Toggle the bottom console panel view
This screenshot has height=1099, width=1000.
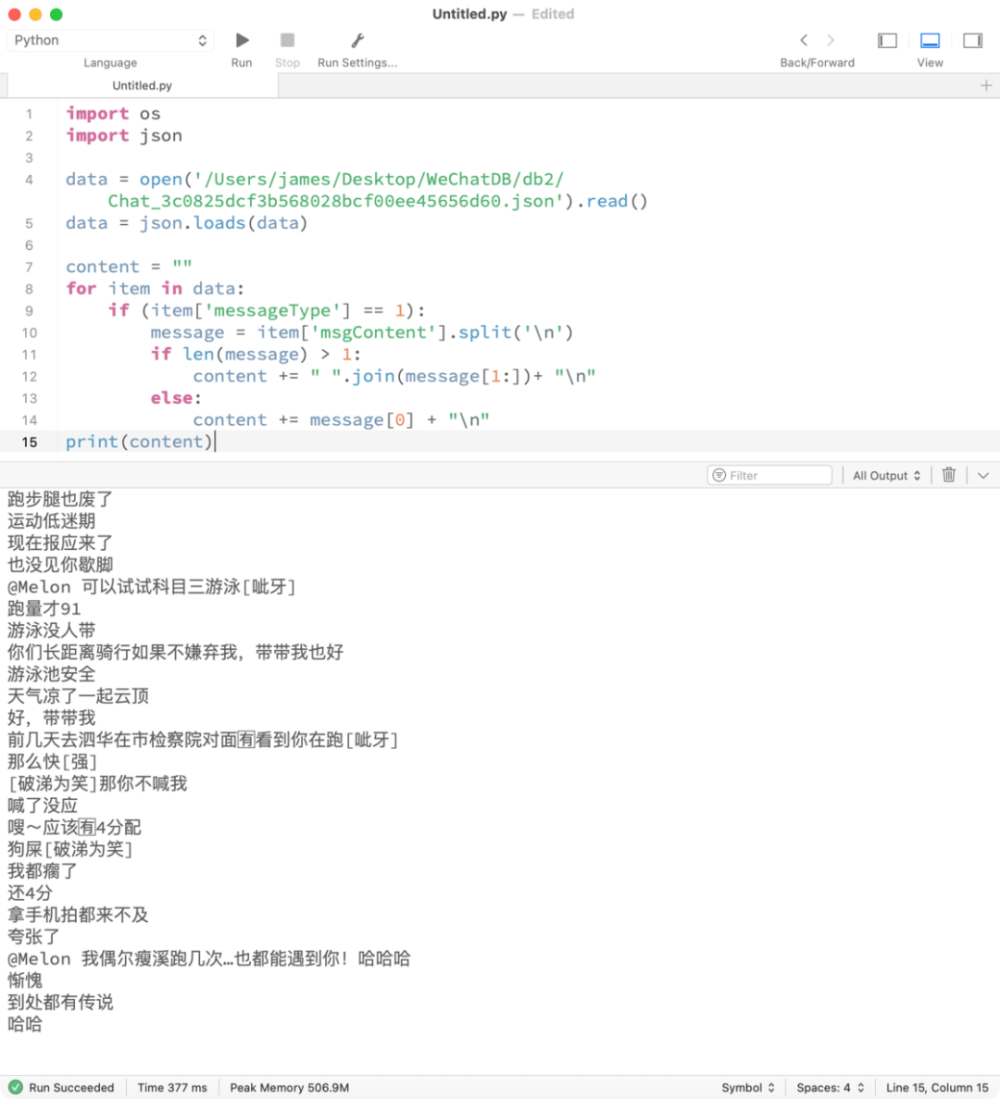(x=930, y=41)
